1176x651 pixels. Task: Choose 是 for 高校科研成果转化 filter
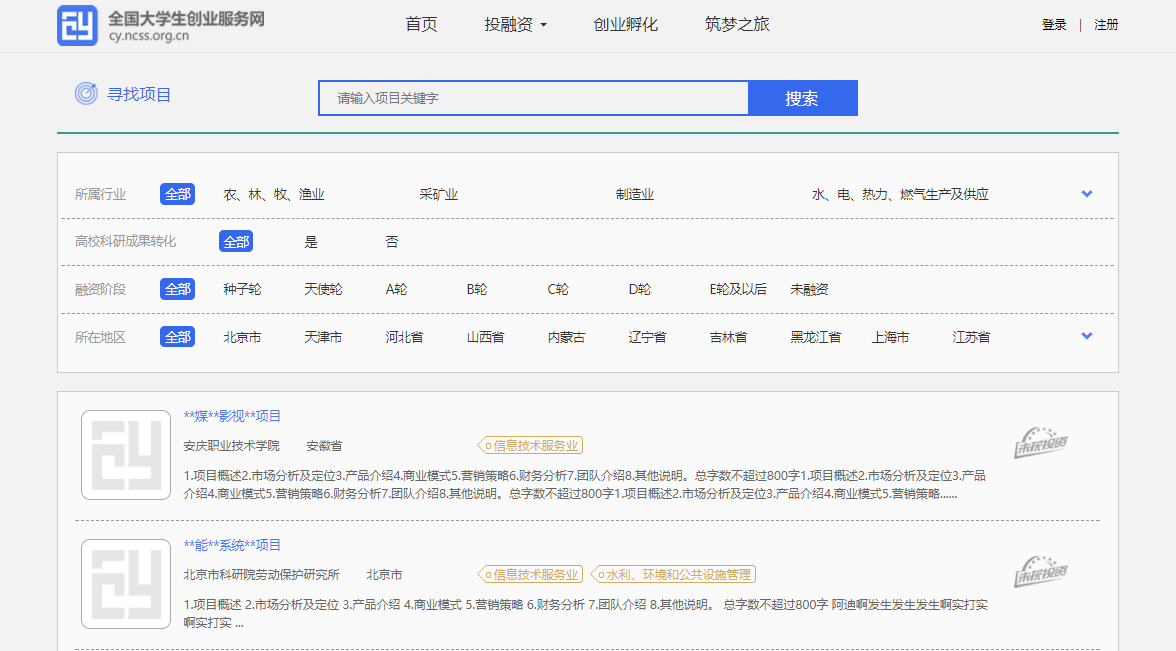pos(311,242)
